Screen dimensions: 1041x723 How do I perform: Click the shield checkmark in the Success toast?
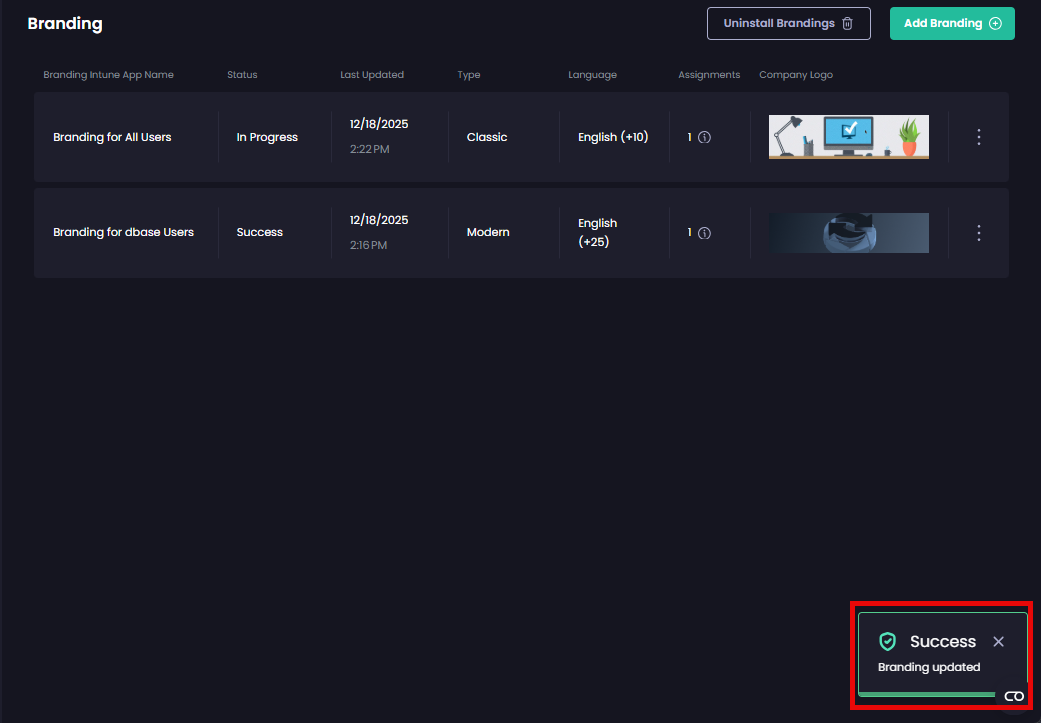(x=888, y=642)
